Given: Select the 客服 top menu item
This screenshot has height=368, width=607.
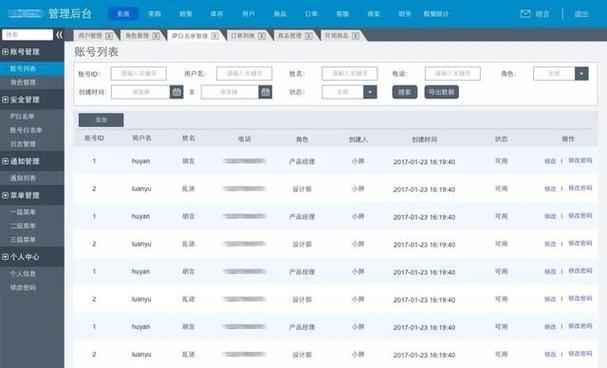Looking at the screenshot, I should (342, 14).
